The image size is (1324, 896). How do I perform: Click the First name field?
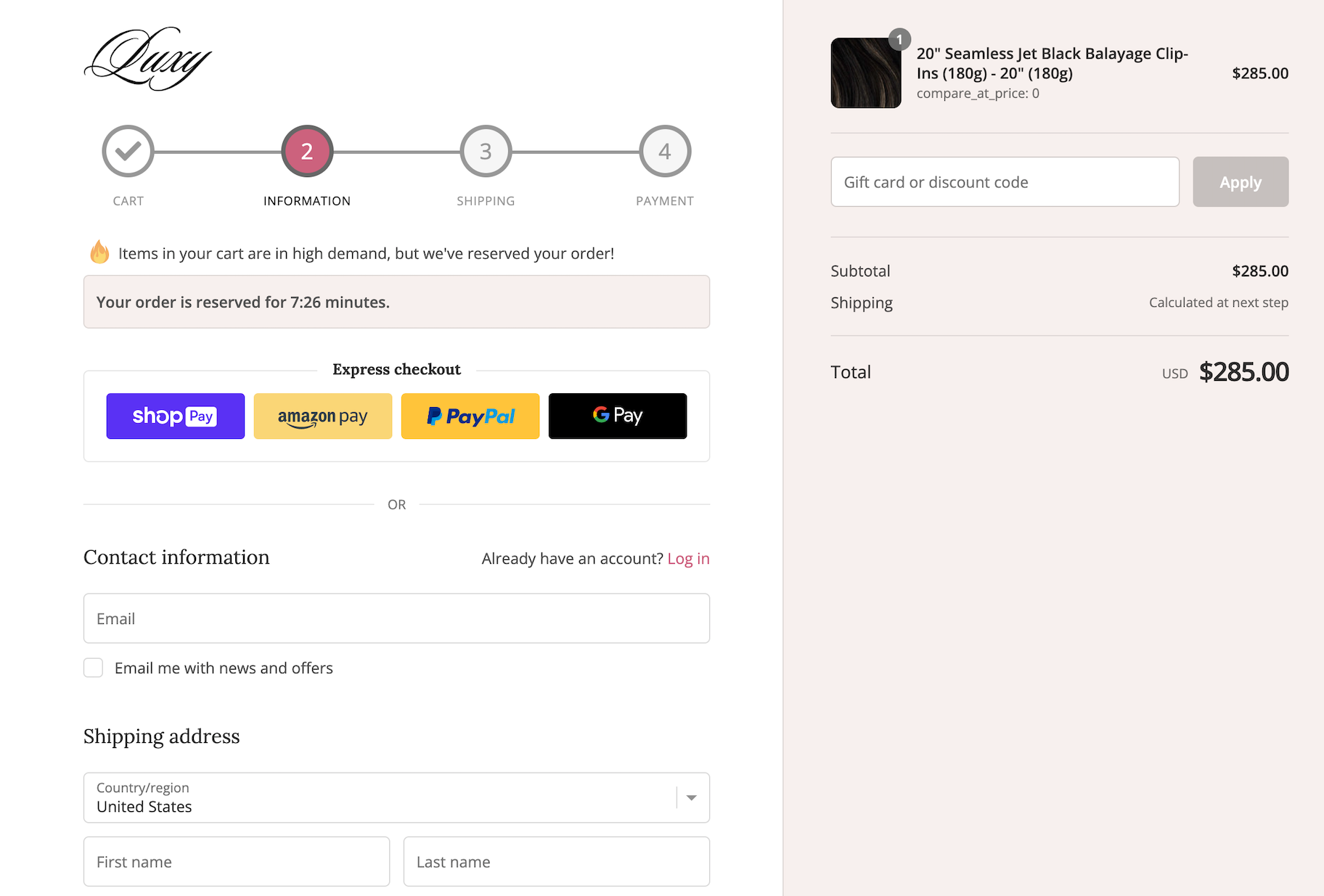[237, 861]
